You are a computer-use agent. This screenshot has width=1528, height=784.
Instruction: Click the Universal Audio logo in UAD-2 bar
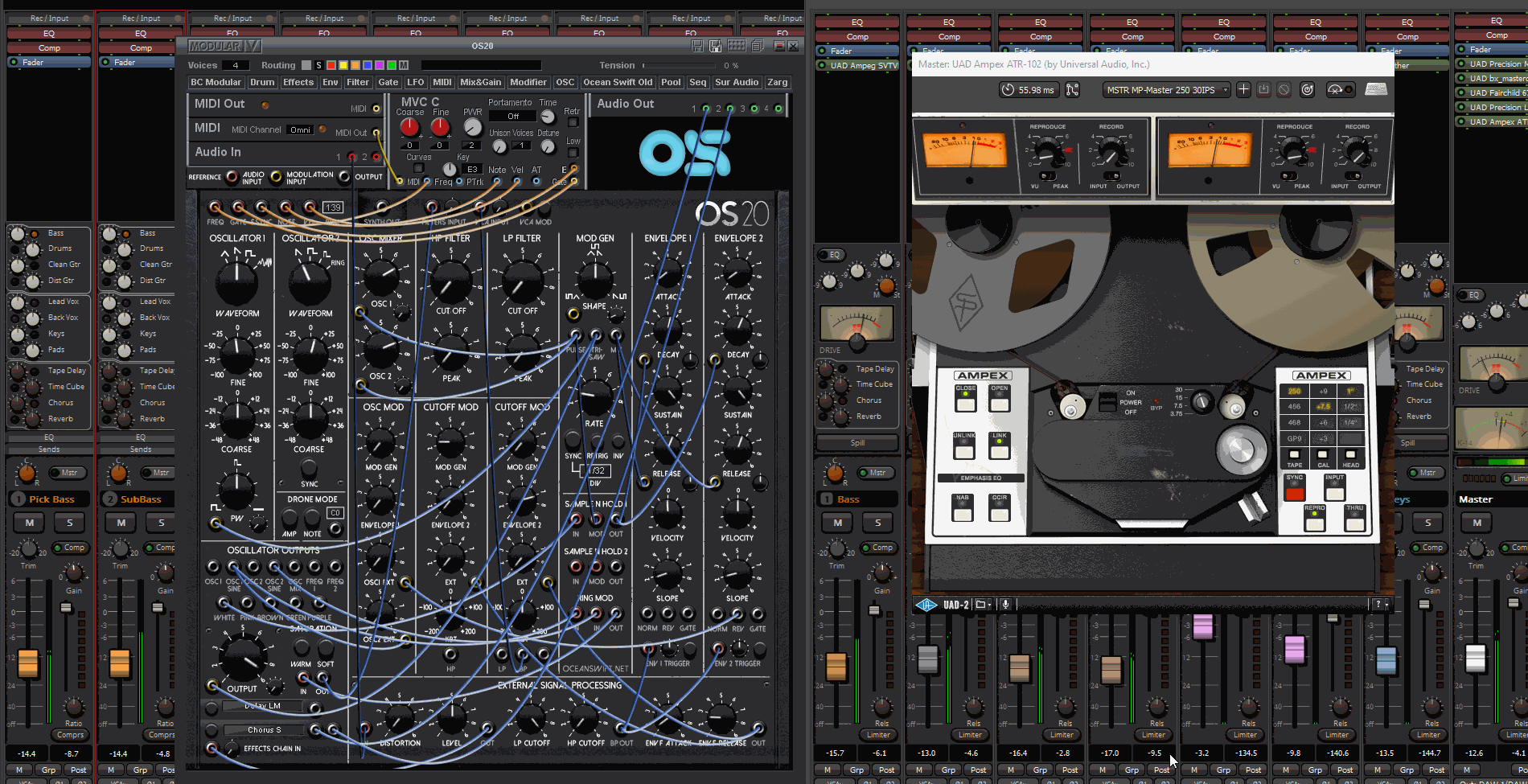tap(926, 605)
